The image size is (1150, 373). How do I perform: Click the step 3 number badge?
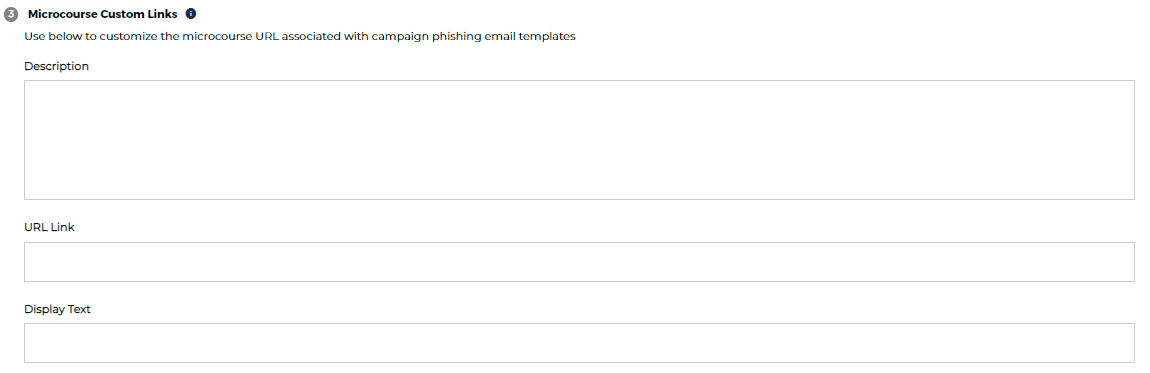point(10,14)
